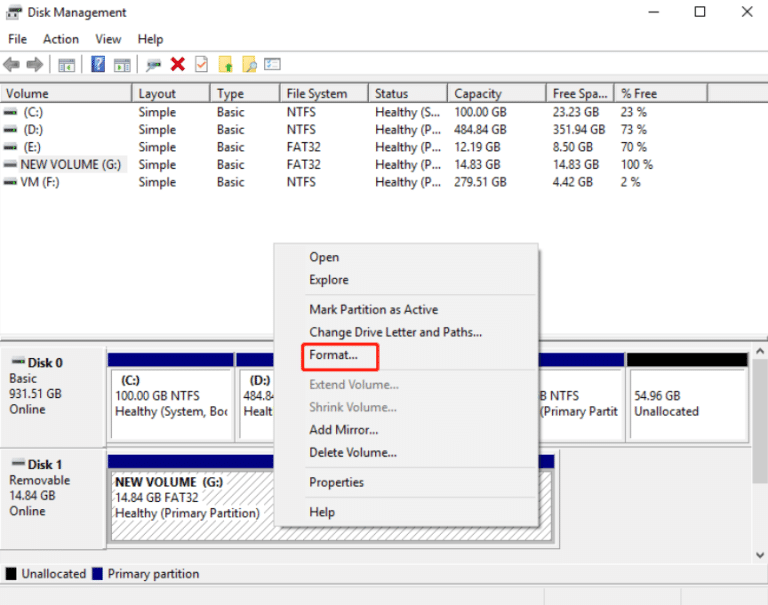The height and width of the screenshot is (605, 768).
Task: Click the yellow page with green arrow icon
Action: (226, 65)
